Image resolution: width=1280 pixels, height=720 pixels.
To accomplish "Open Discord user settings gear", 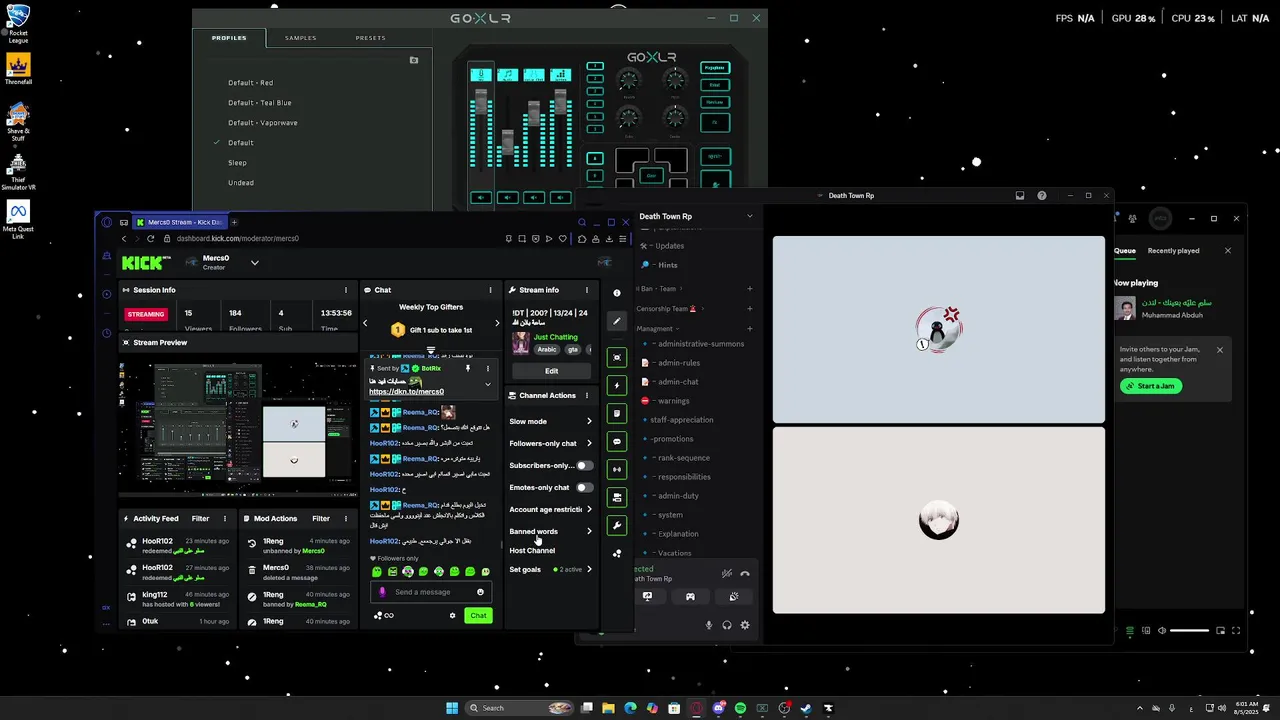I will [x=745, y=625].
